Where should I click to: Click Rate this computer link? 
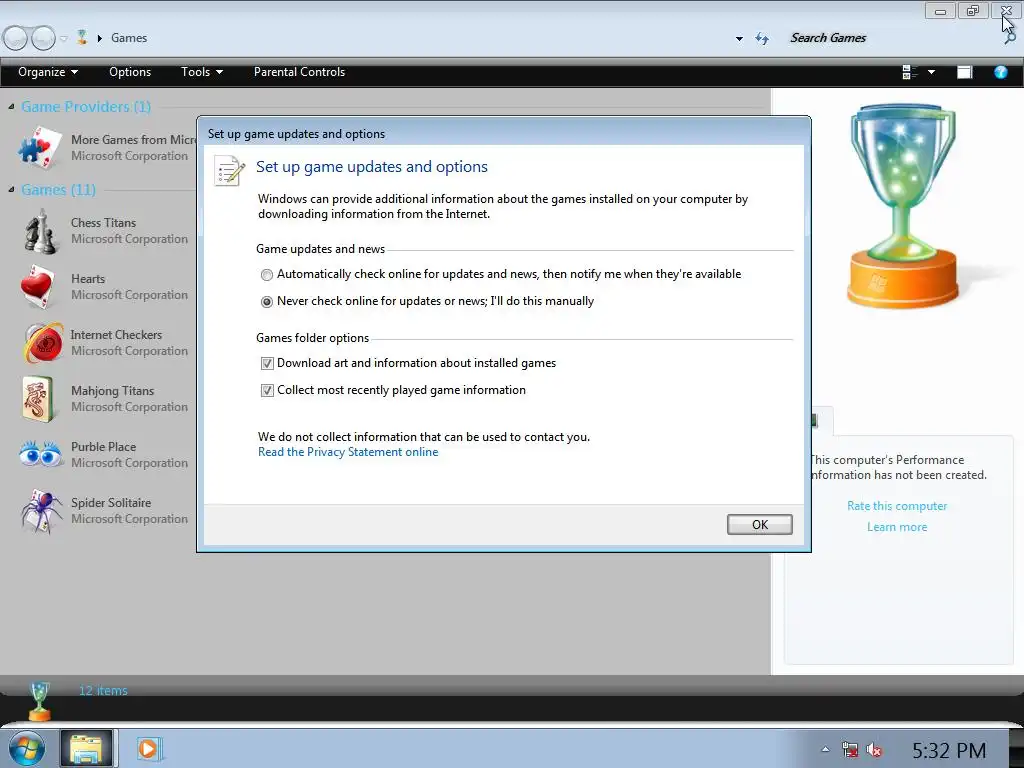coord(897,506)
